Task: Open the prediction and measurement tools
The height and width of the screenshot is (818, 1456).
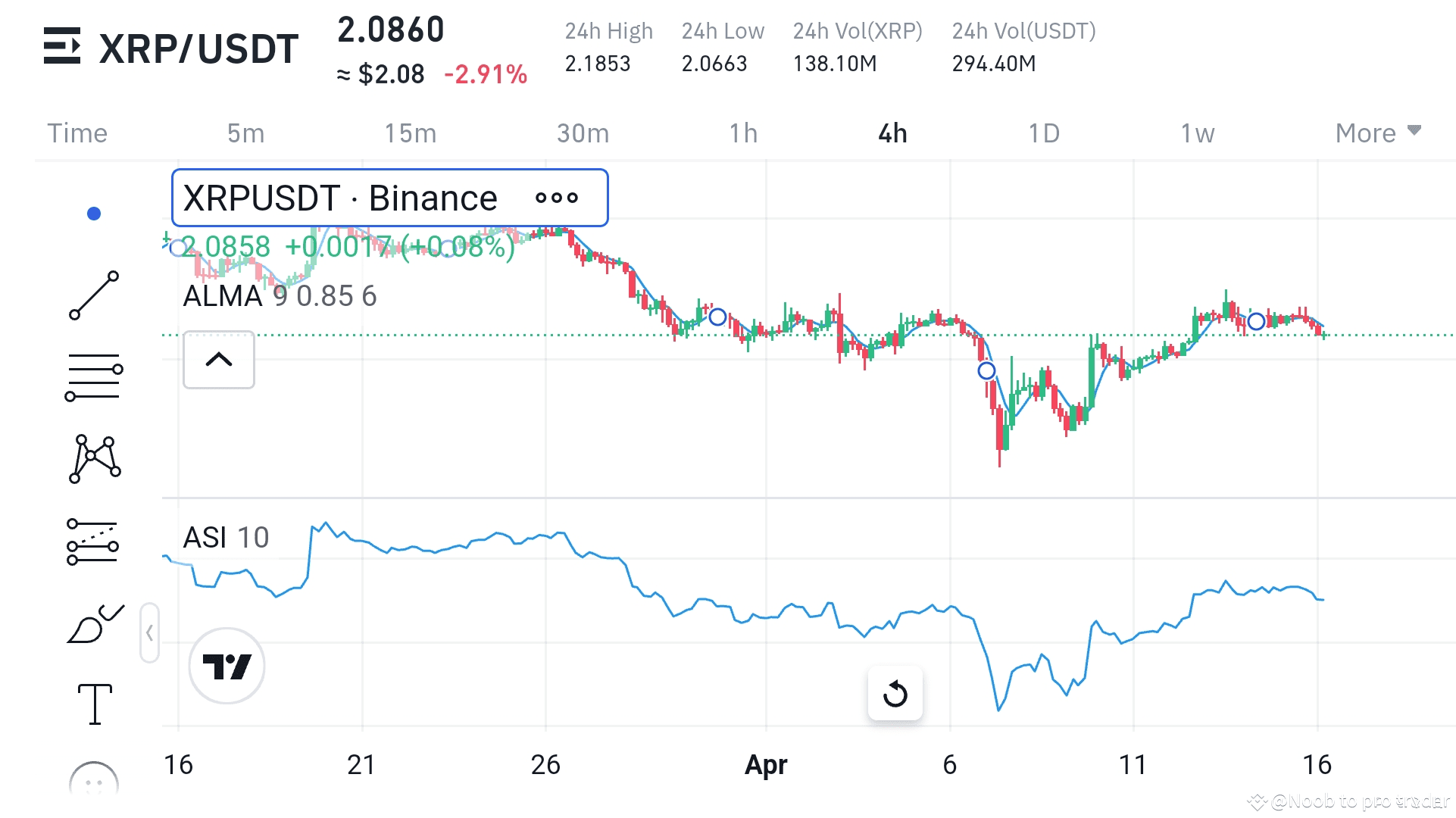Action: [93, 541]
